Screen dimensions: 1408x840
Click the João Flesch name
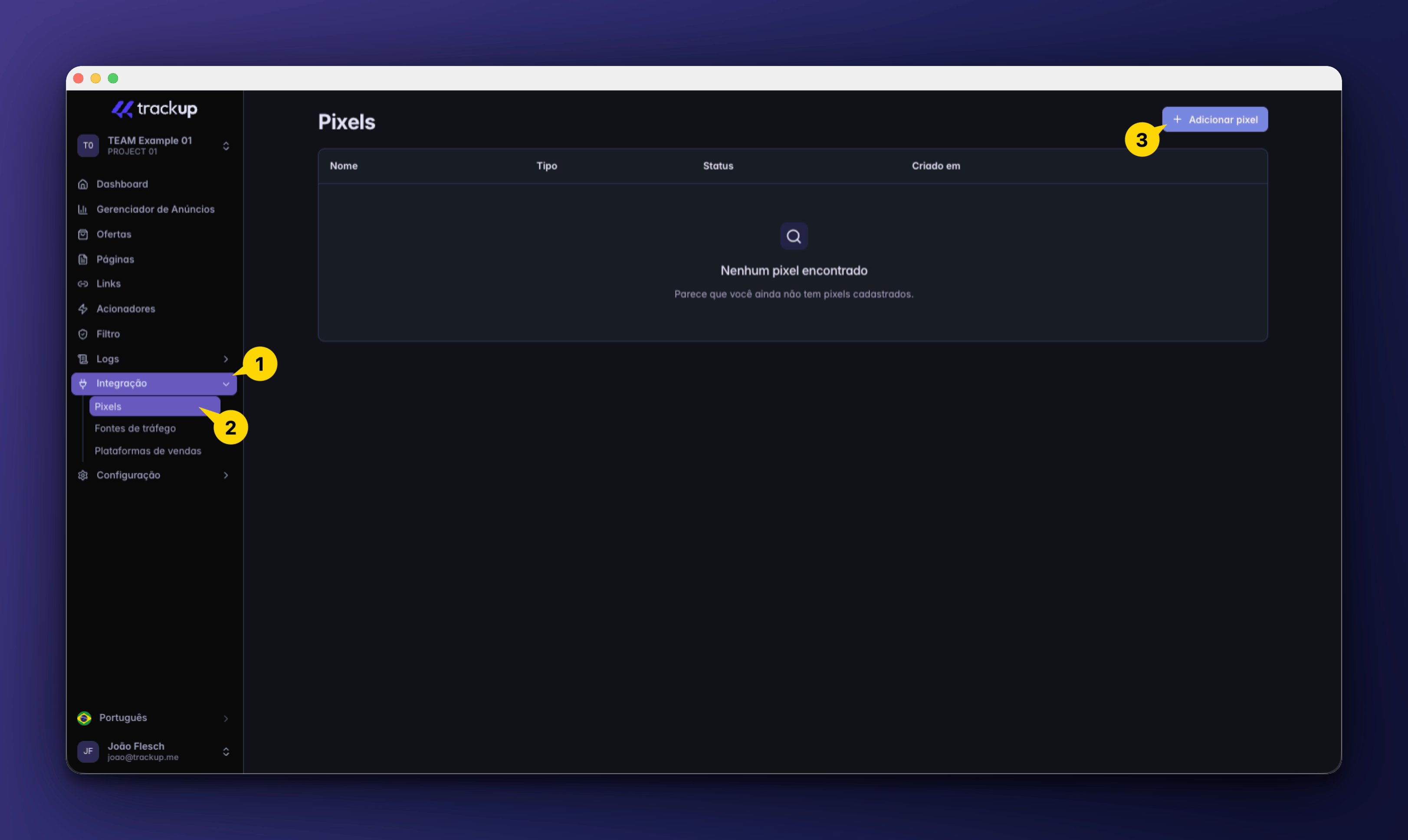(x=136, y=746)
